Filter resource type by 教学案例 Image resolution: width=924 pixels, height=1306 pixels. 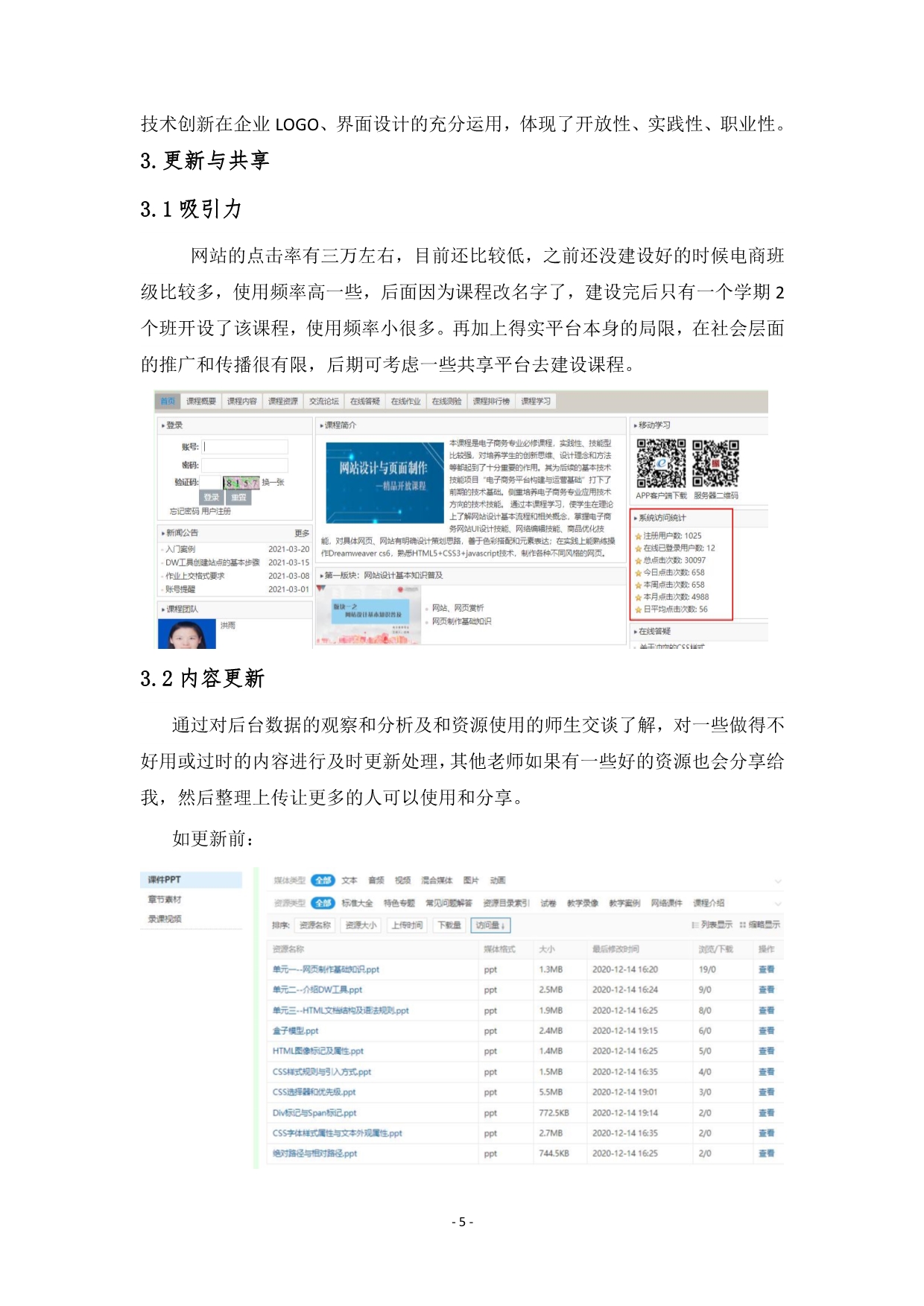tap(624, 903)
